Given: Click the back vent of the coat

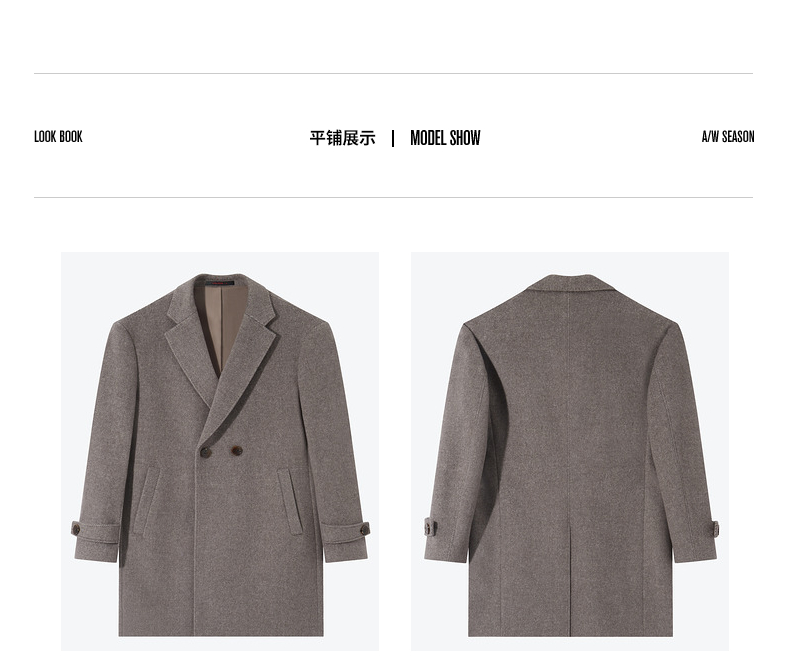Looking at the screenshot, I should coord(570,579).
